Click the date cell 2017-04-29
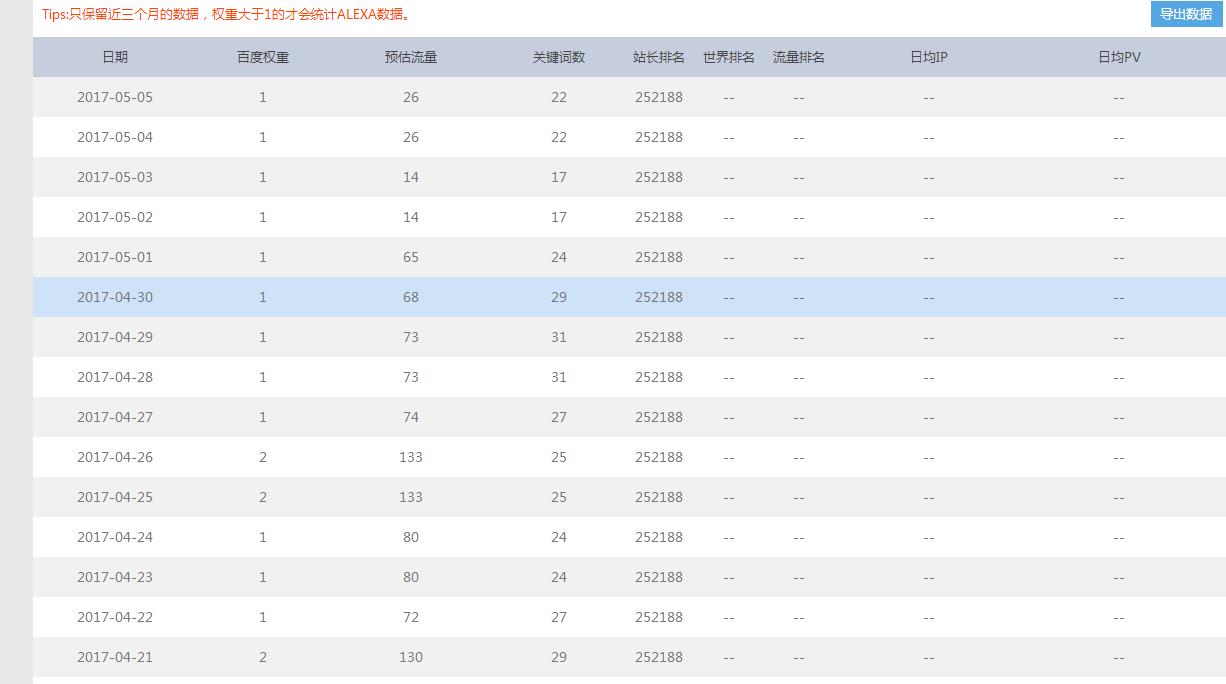Screen dimensions: 1226x684 tap(115, 337)
